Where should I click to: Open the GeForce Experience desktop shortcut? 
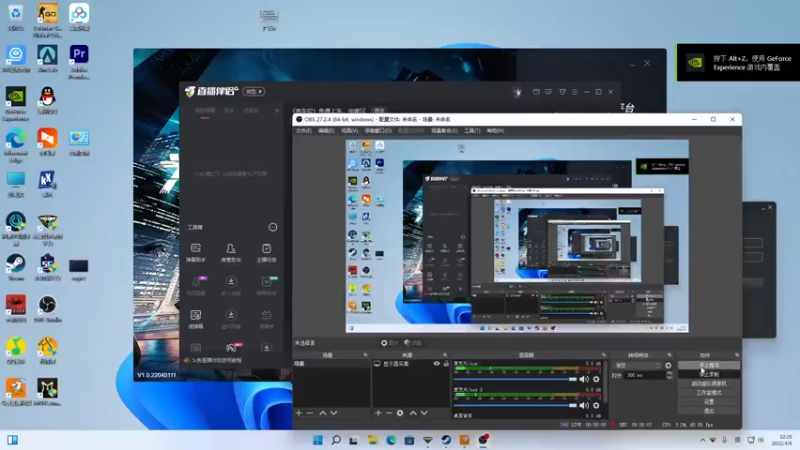(x=16, y=104)
